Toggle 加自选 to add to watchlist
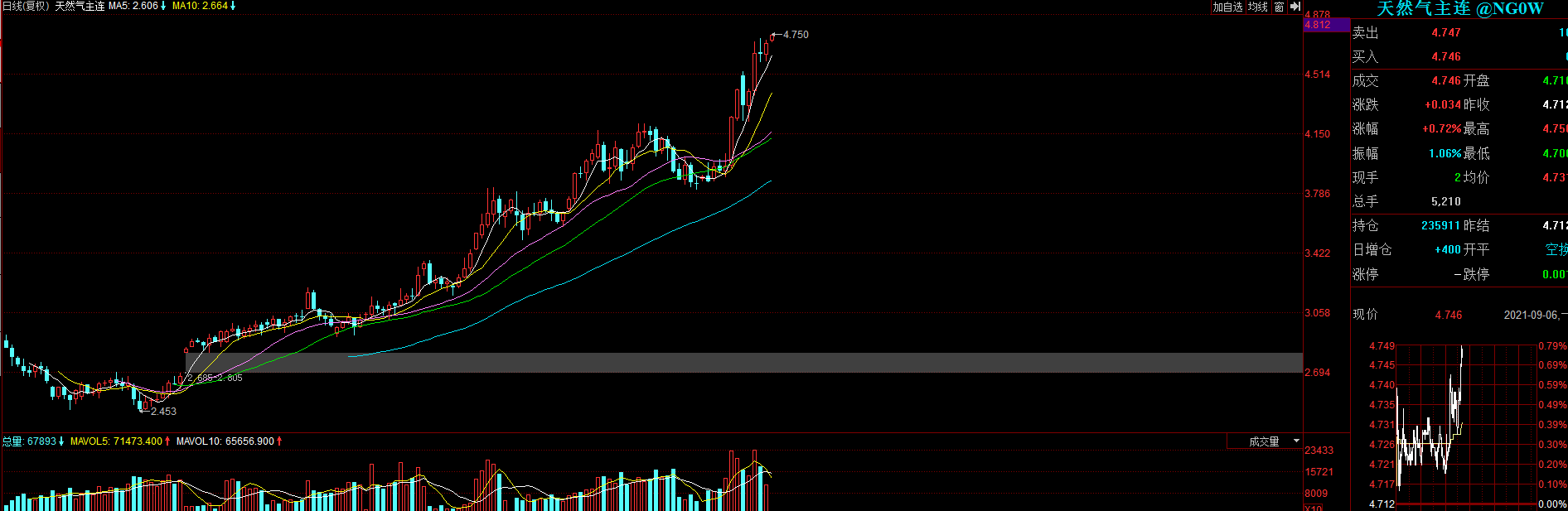The height and width of the screenshot is (511, 1568). pyautogui.click(x=1227, y=7)
